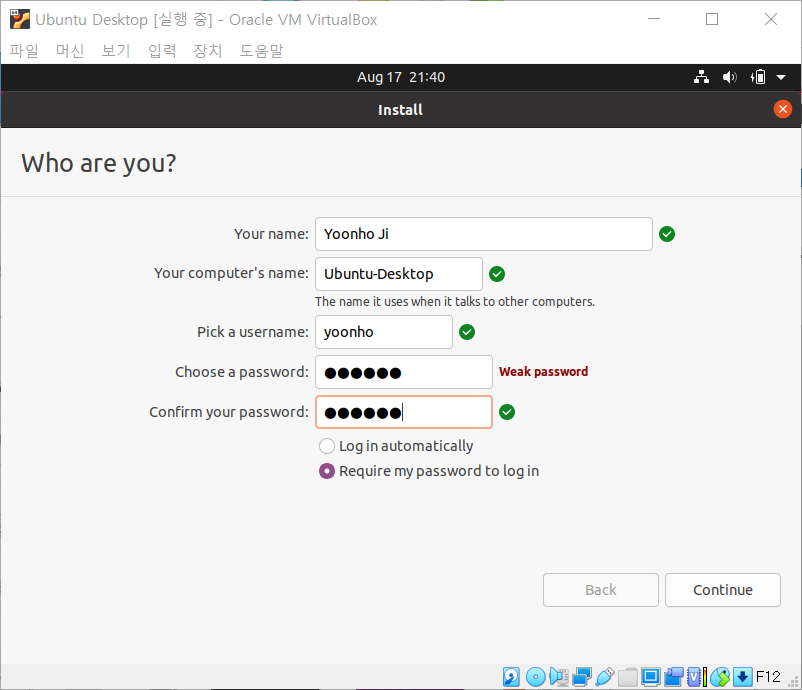The width and height of the screenshot is (802, 690).
Task: Click the VirtualBox hard disk activity icon
Action: 511,677
